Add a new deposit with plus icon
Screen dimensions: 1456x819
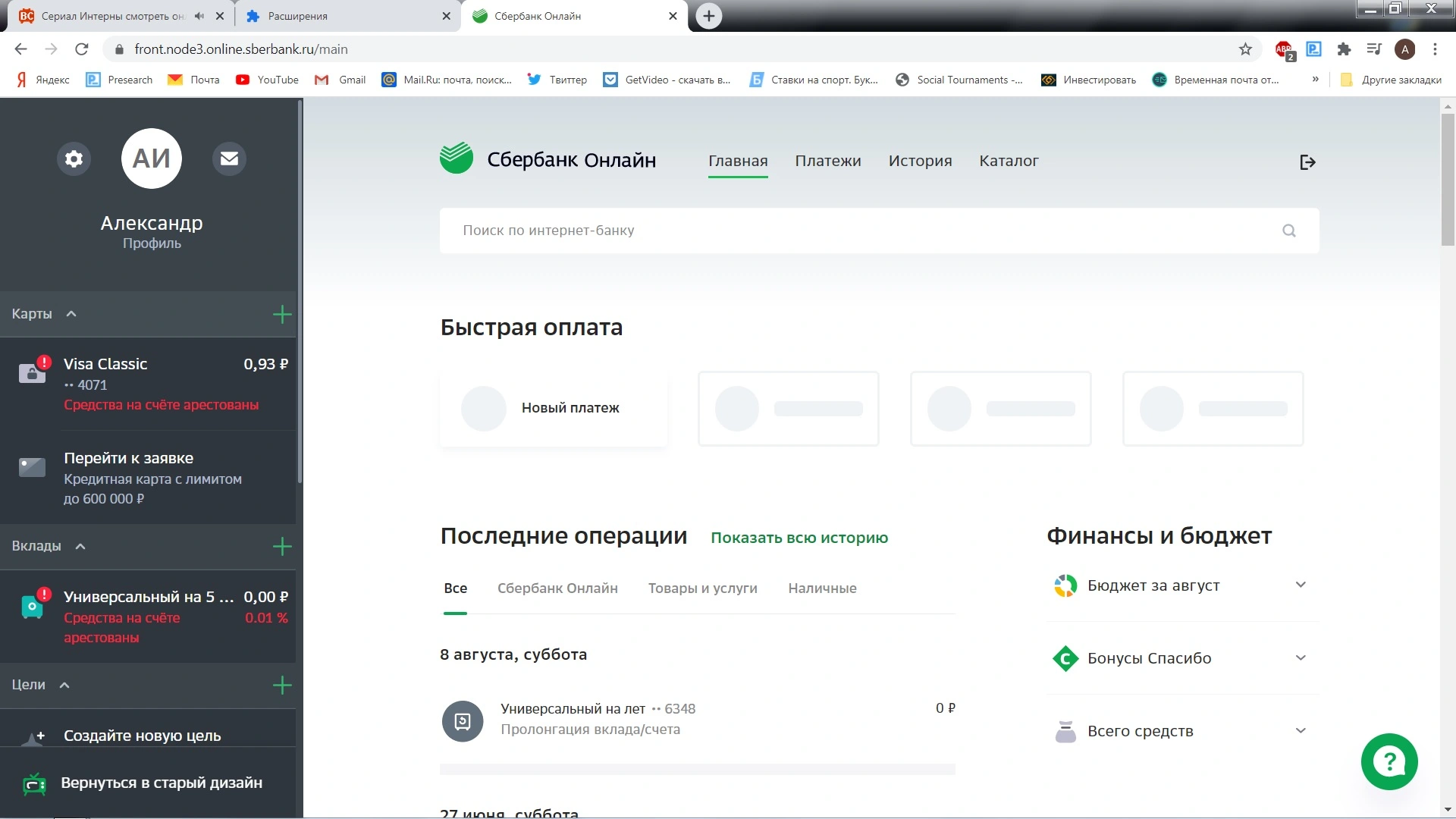click(x=282, y=546)
